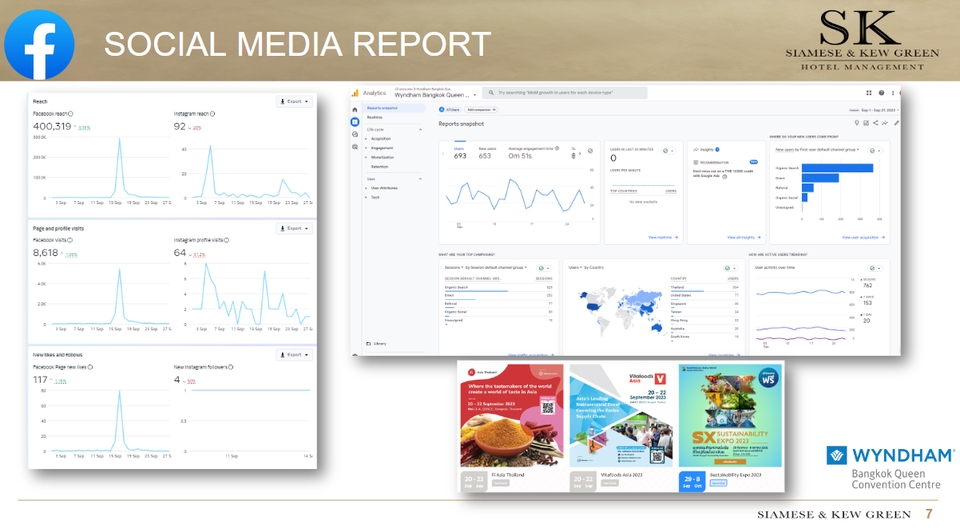Click the customize report chart icon

(866, 123)
